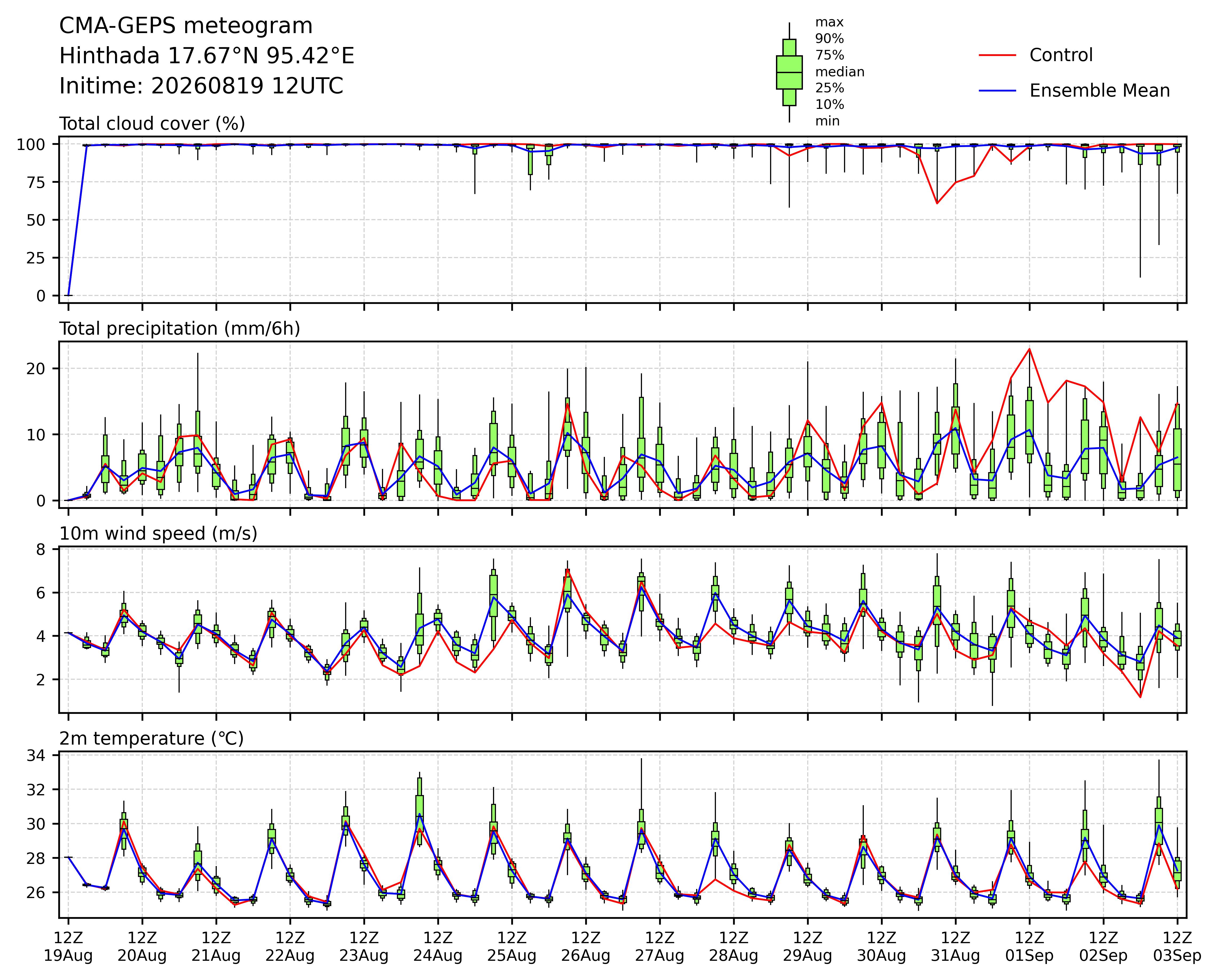This screenshot has height=980, width=1218.
Task: Click the '2m temperature (℃)' panel title
Action: click(151, 739)
